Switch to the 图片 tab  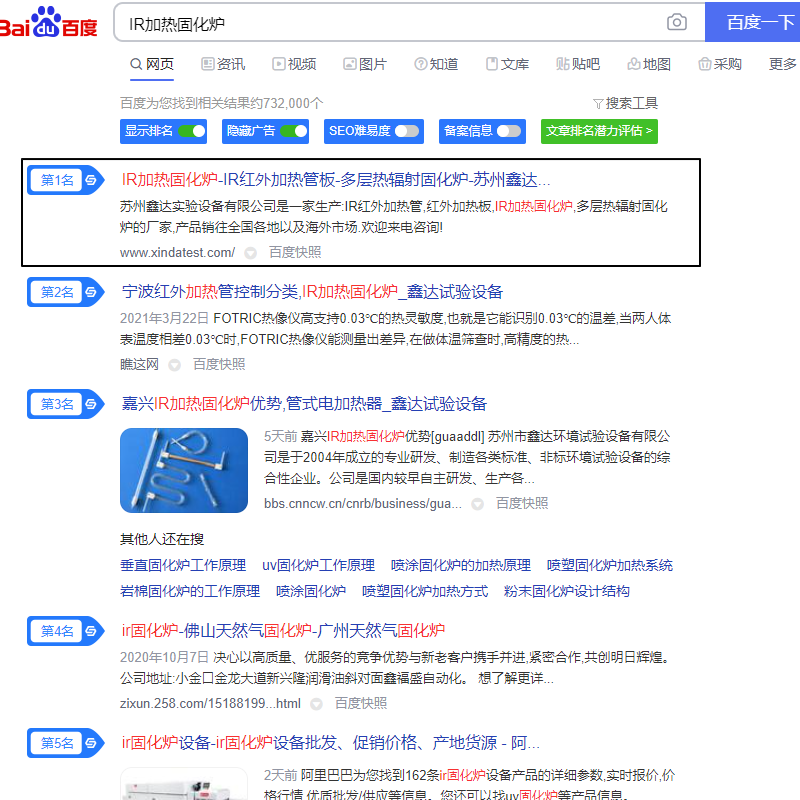(365, 64)
